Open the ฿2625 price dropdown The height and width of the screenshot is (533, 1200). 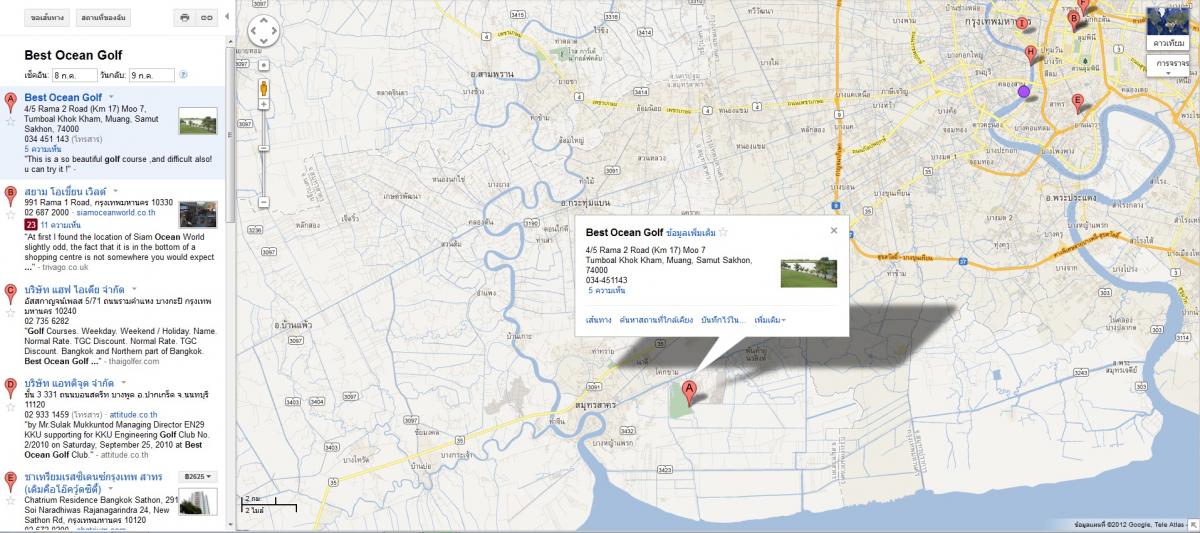click(196, 476)
